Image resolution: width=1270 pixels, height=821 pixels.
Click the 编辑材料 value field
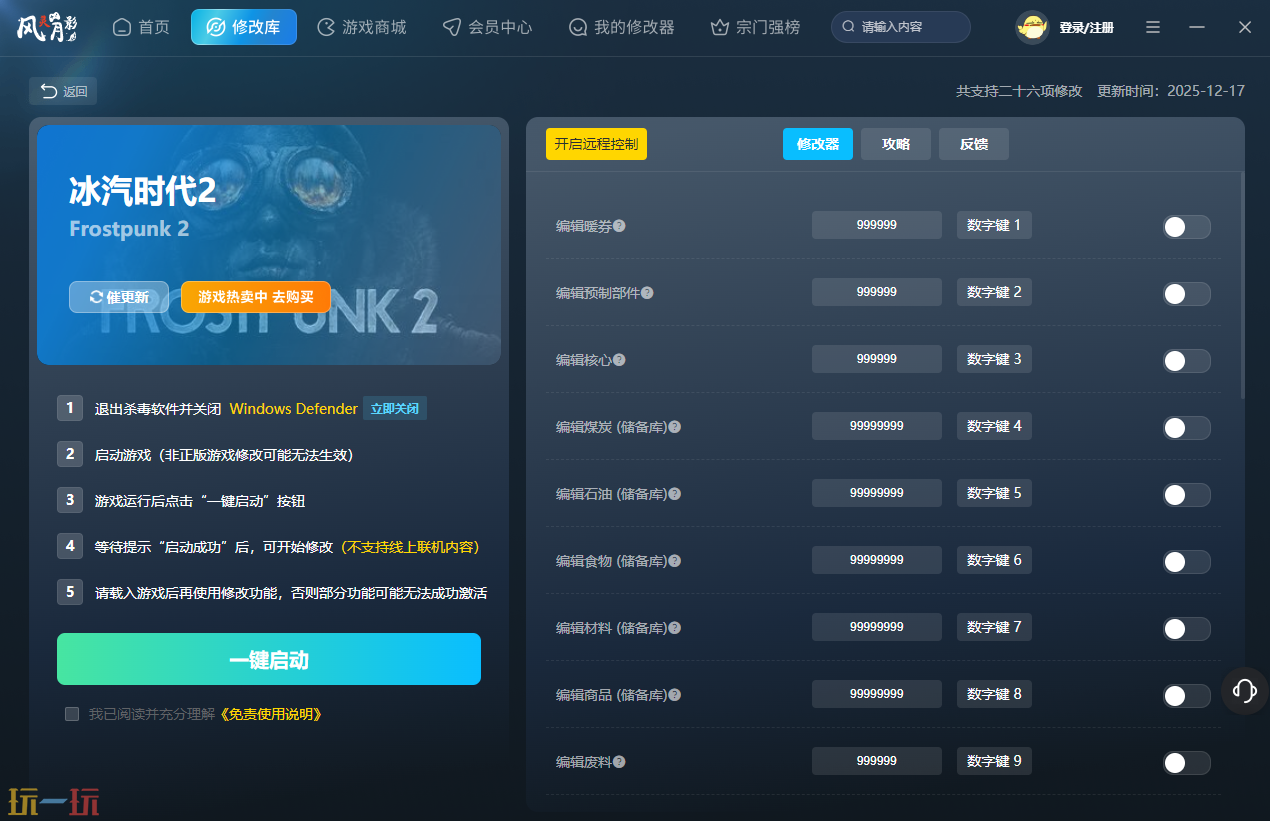click(877, 627)
